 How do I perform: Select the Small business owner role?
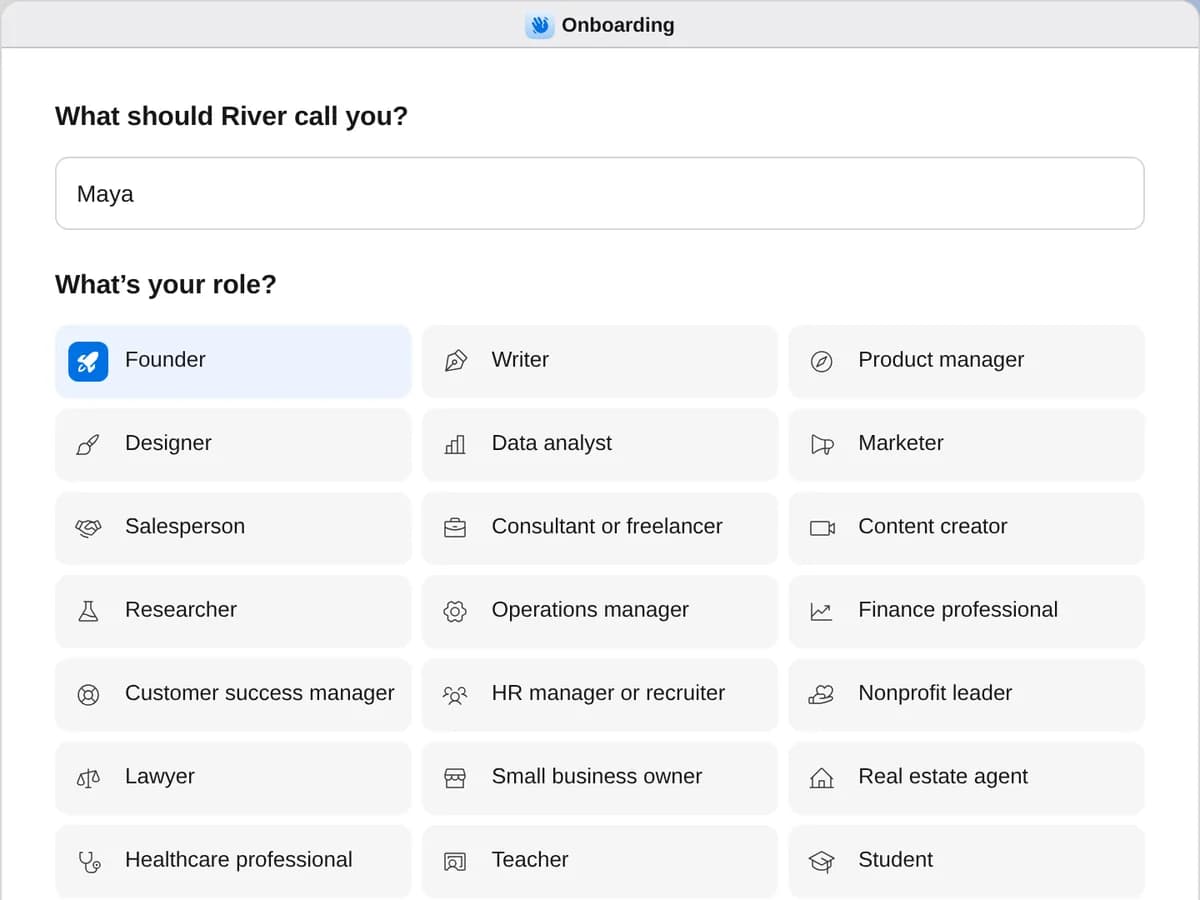click(x=600, y=777)
